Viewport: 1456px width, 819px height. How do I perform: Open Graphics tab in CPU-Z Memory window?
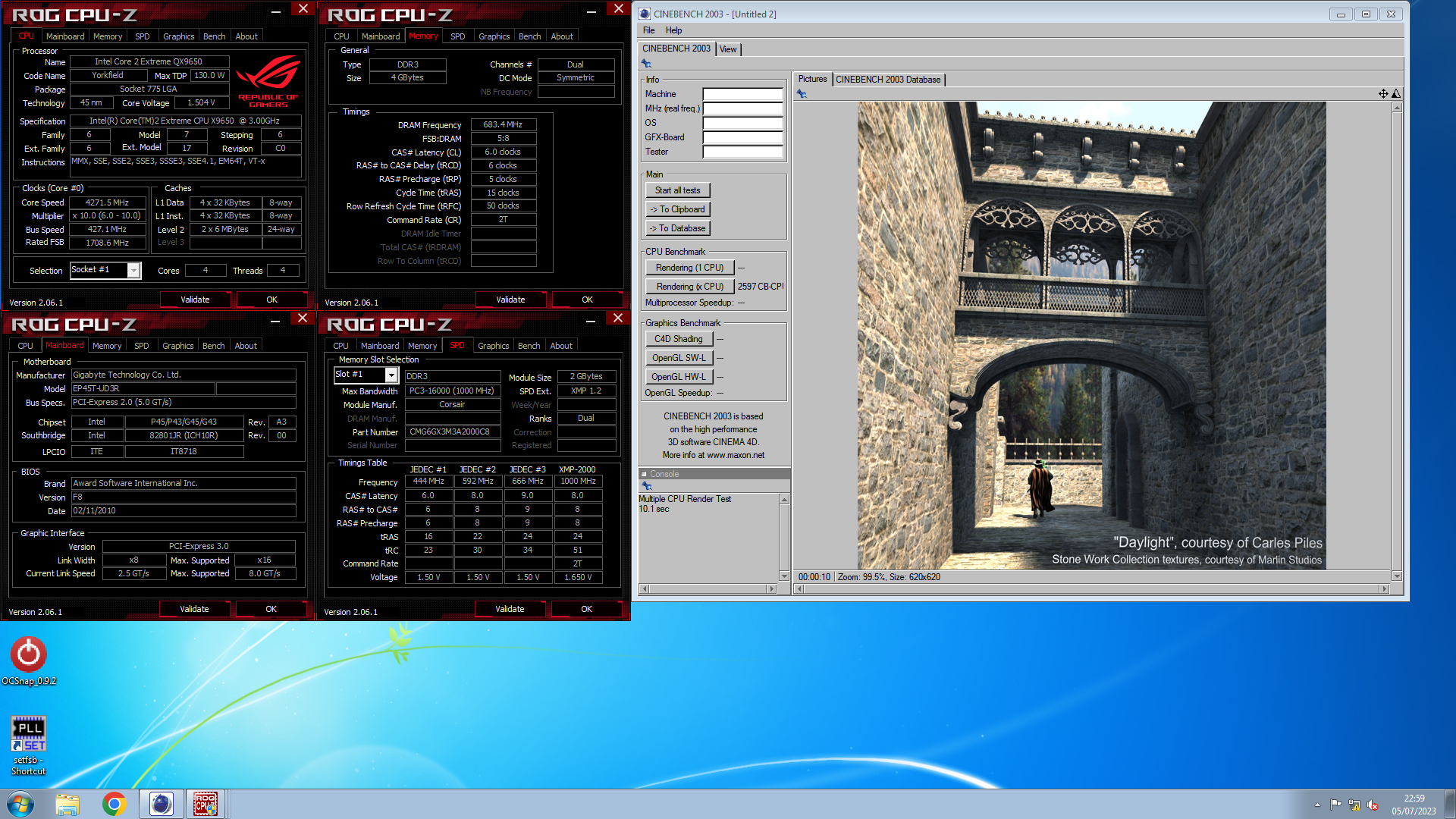pyautogui.click(x=494, y=36)
